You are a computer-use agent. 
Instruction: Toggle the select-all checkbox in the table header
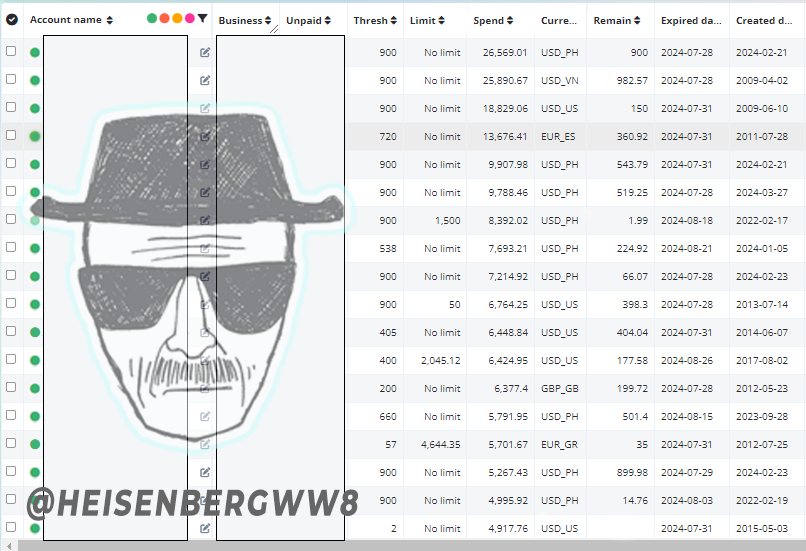11,20
